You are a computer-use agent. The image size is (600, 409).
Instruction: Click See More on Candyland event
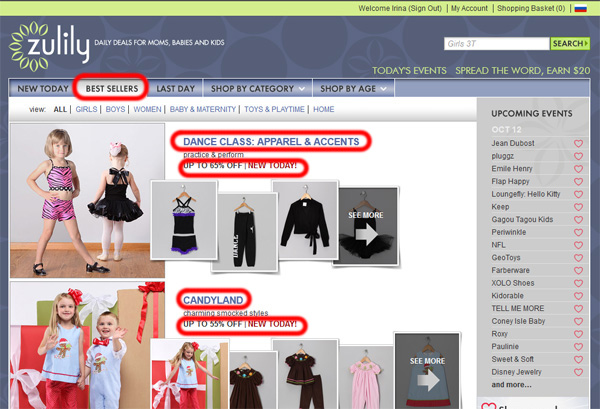tap(427, 371)
